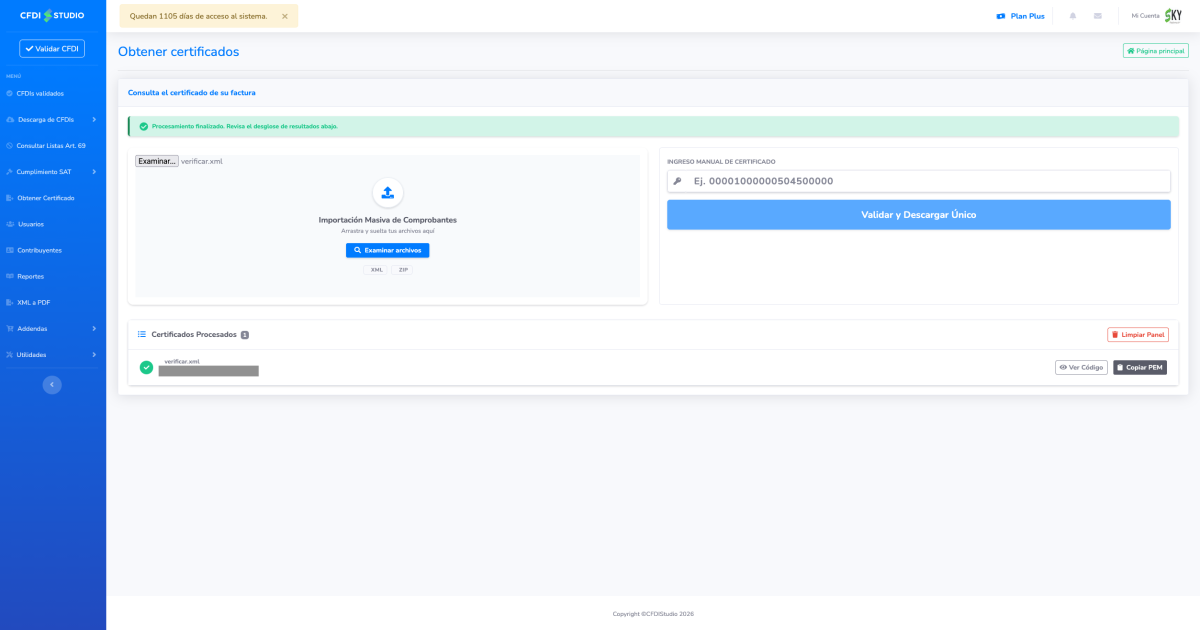Click the 'INGRESO MANUAL DE CERTIFICADO' label
The height and width of the screenshot is (630, 1200).
coord(721,161)
